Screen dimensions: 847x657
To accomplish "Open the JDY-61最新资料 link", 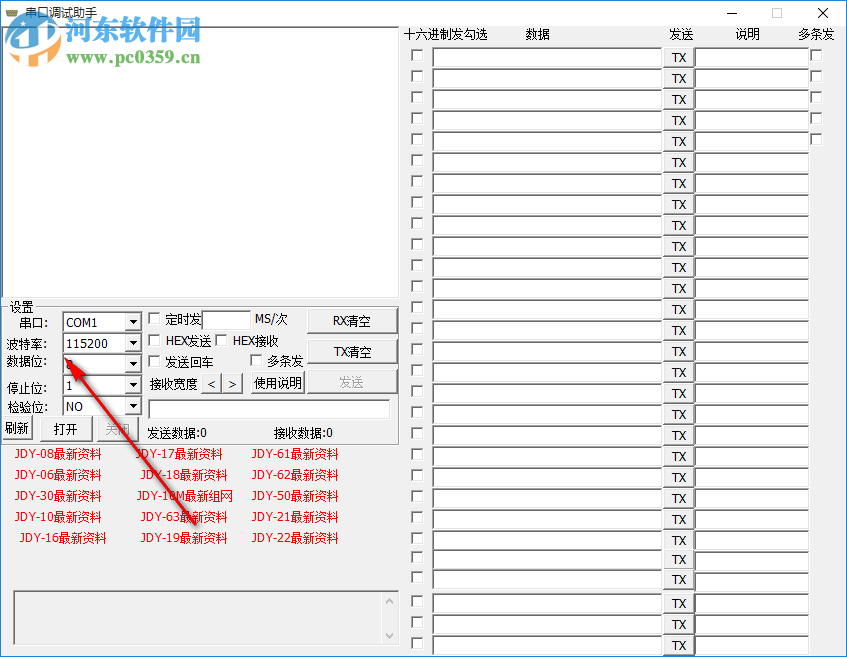I will pyautogui.click(x=295, y=454).
